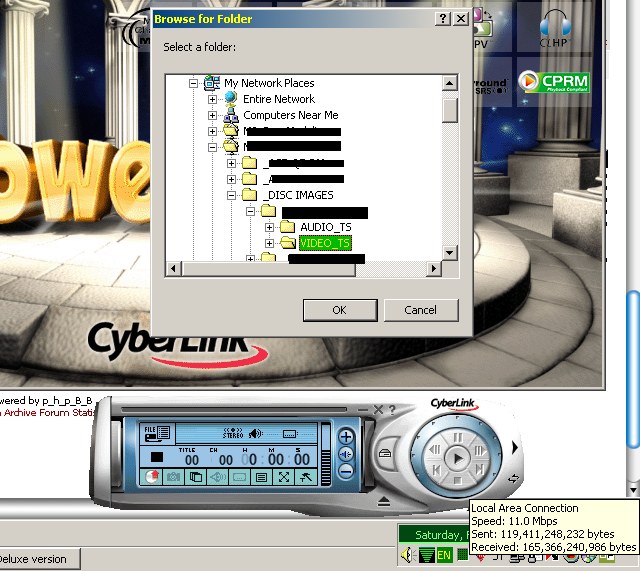Click the step forward button on dial
This screenshot has width=640, height=571.
tap(479, 451)
